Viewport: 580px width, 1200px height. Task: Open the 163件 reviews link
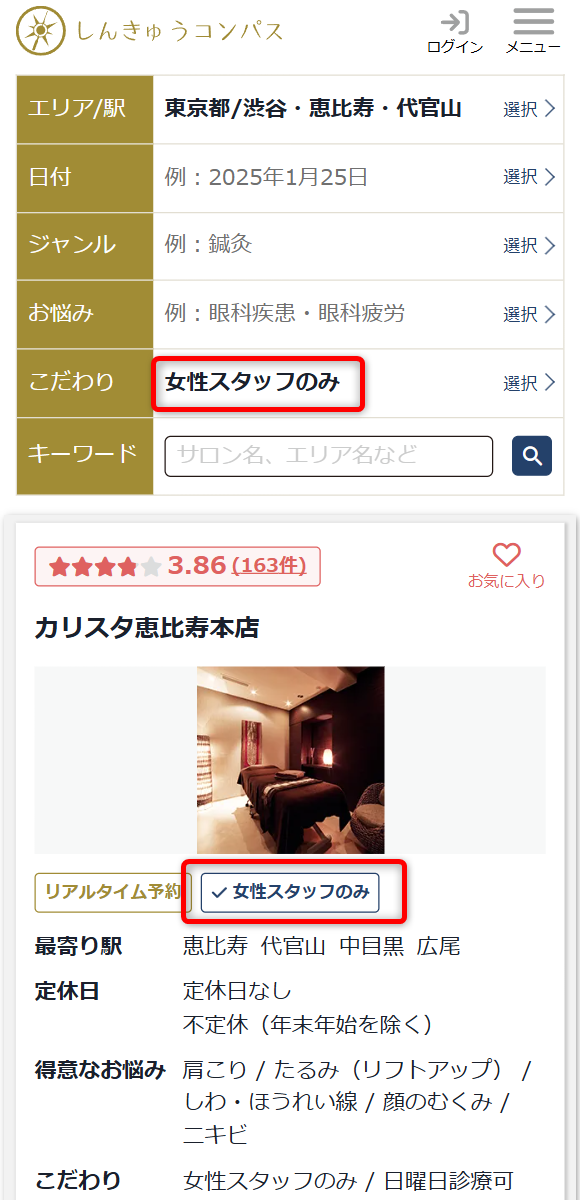[269, 566]
